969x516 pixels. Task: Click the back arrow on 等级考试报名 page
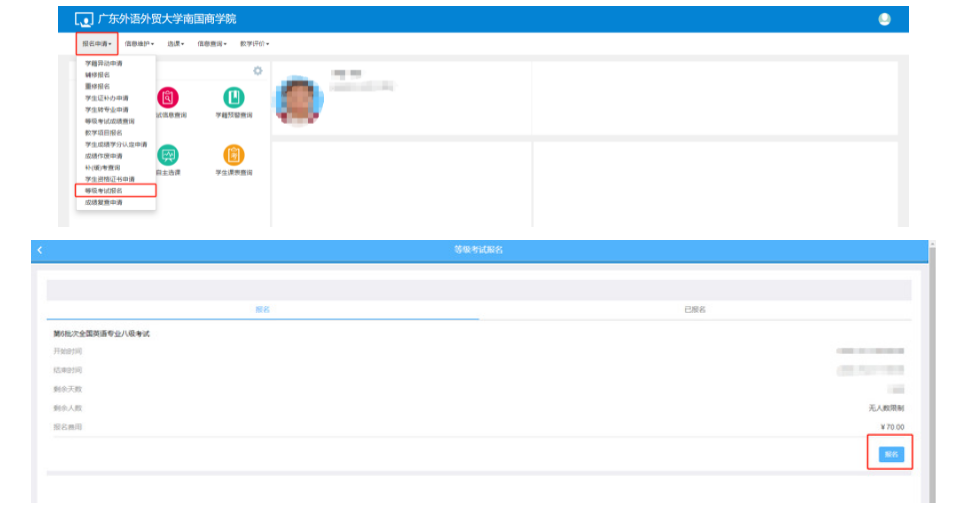(40, 250)
